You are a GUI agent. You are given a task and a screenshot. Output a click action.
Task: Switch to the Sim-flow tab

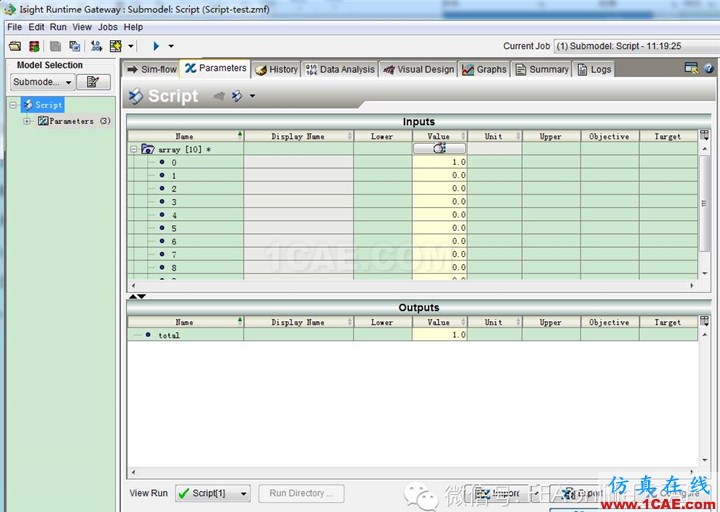(x=152, y=69)
